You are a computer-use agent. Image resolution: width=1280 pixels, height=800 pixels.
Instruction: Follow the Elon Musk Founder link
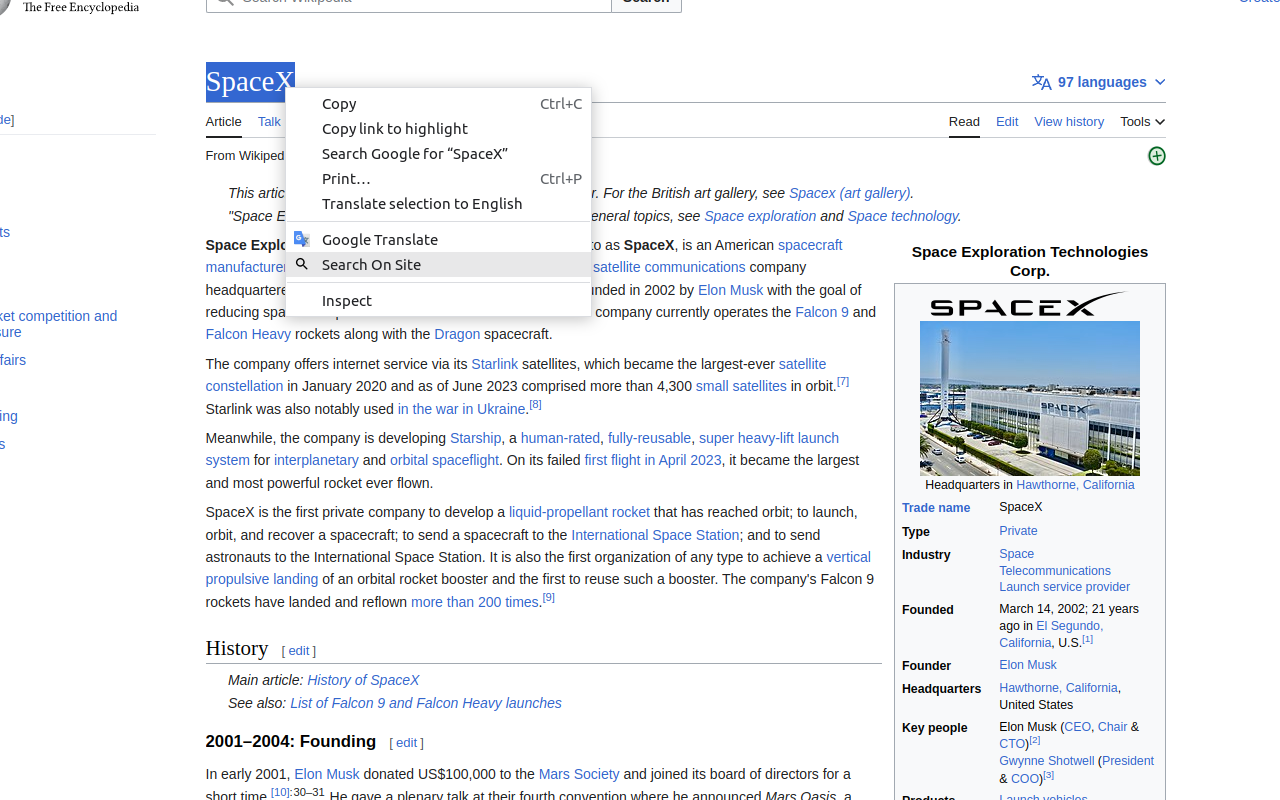(1028, 664)
